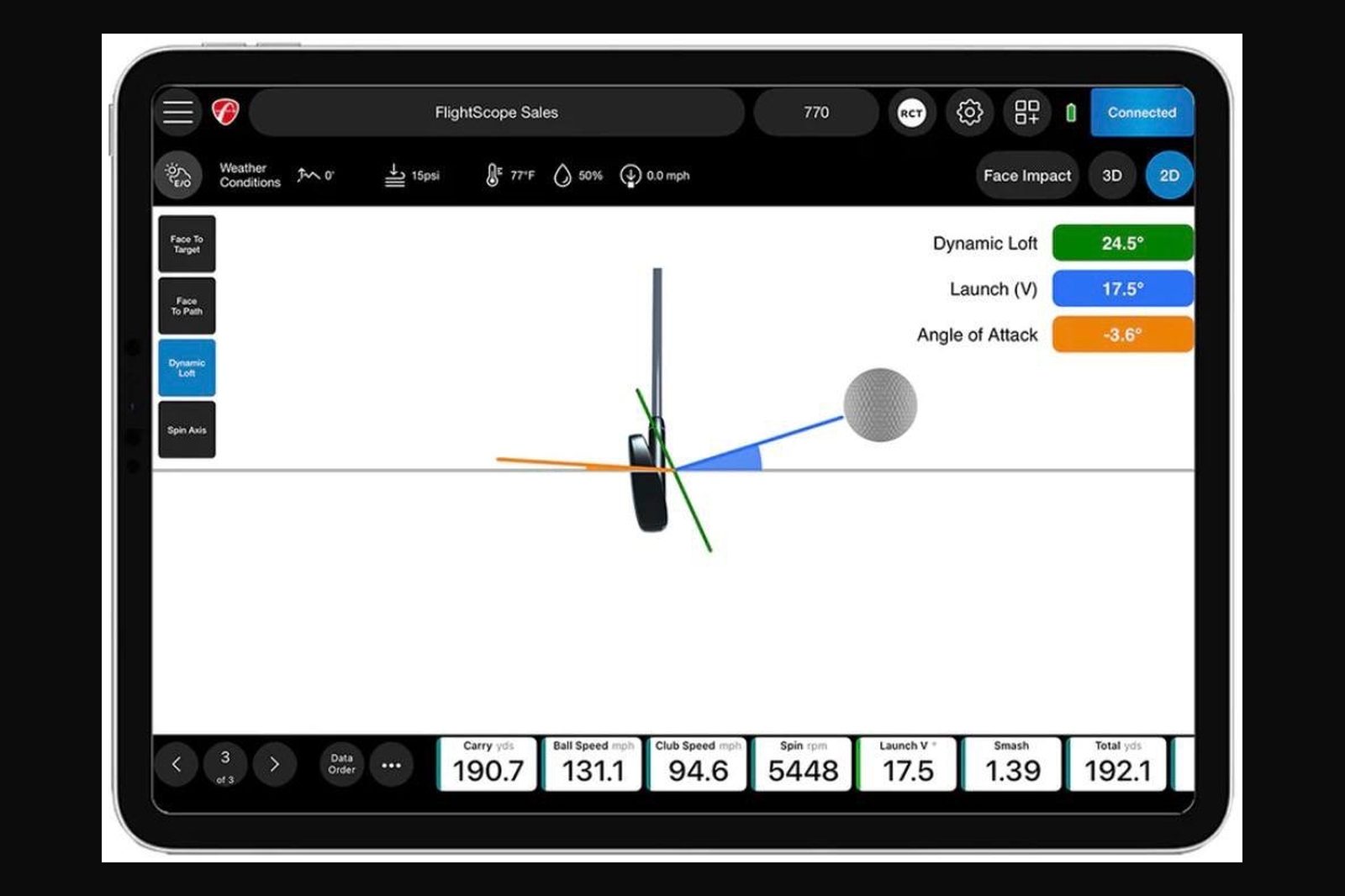
Task: Select the Carry 190.7 data tile
Action: click(x=488, y=764)
